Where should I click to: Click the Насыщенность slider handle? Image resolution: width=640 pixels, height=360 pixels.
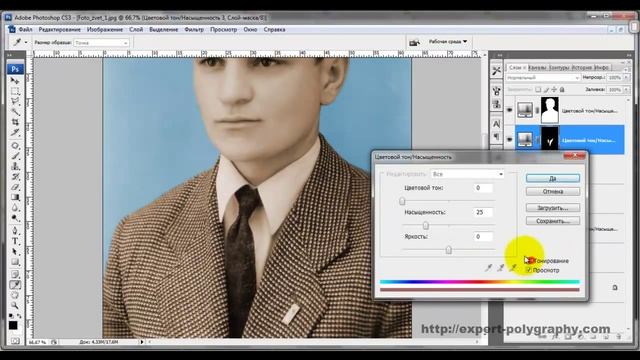426,225
